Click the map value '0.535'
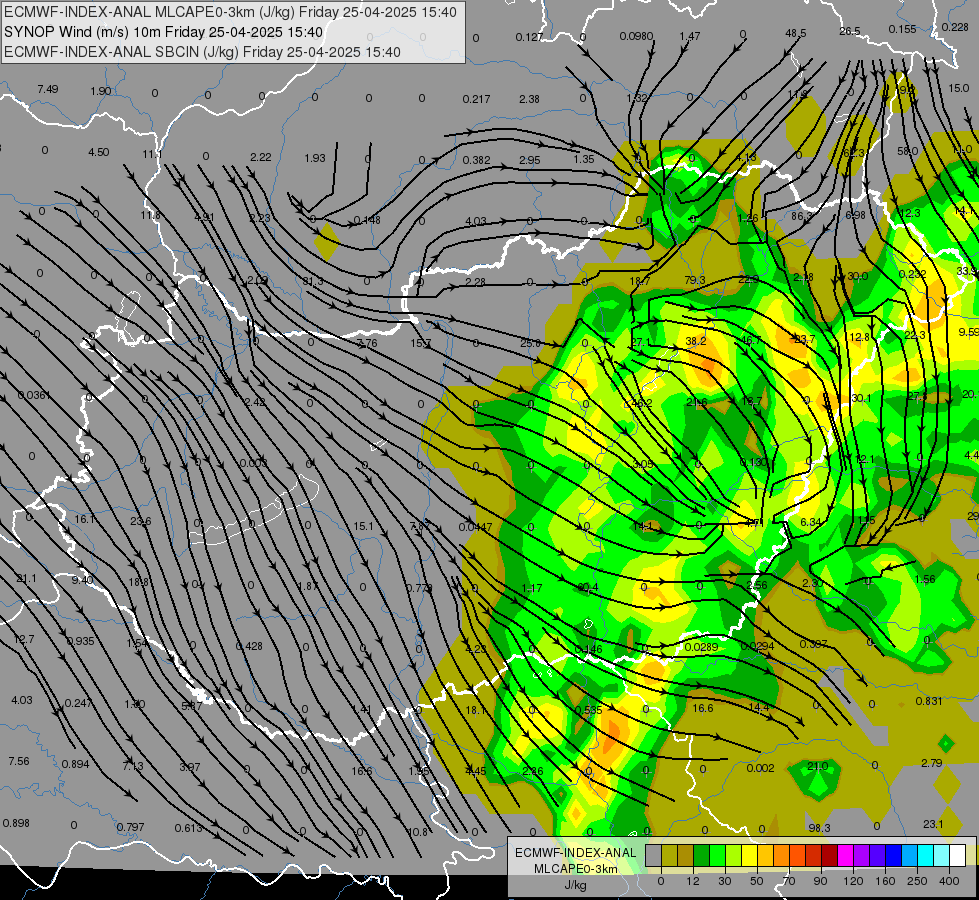Screen dimensions: 979x900 coord(589,710)
